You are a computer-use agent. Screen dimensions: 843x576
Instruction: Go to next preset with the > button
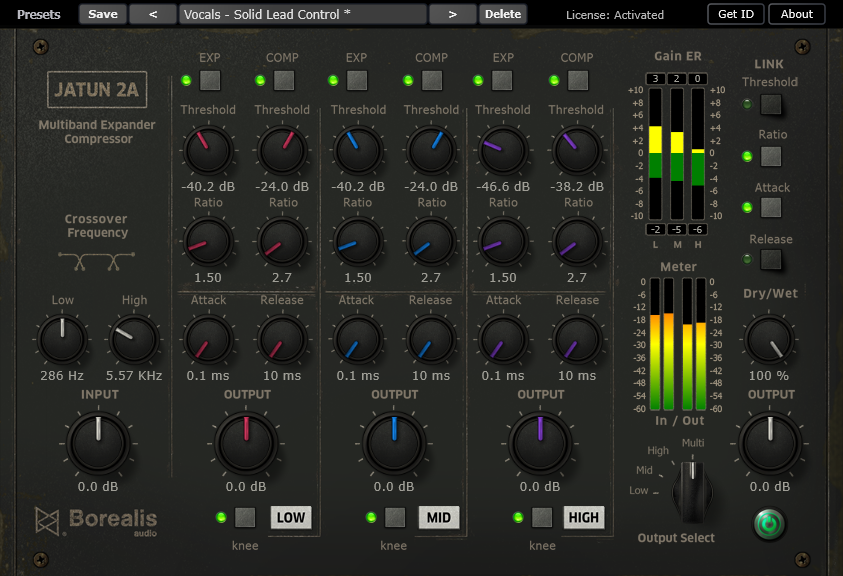(452, 14)
